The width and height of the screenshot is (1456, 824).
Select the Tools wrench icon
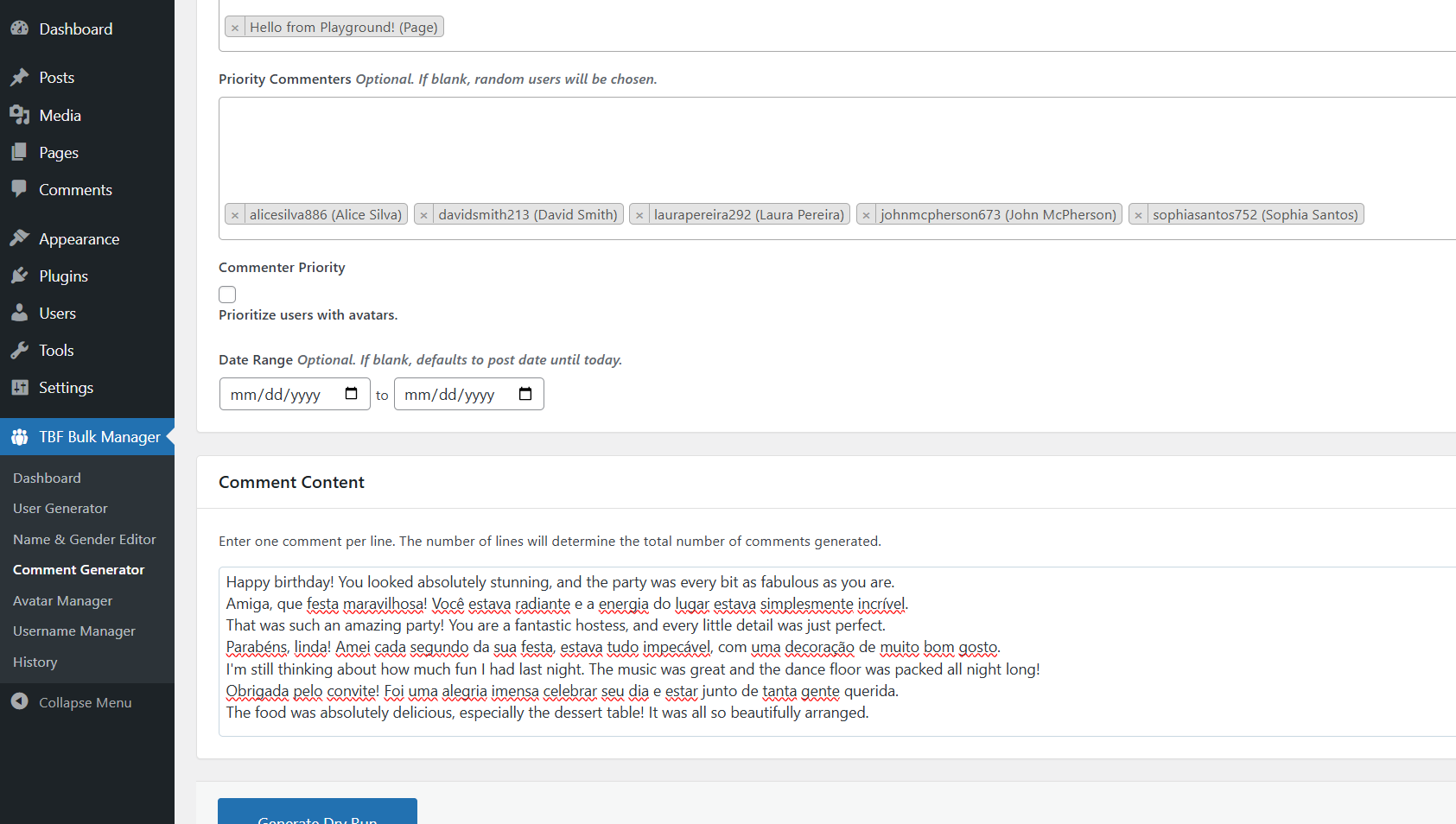pyautogui.click(x=20, y=350)
